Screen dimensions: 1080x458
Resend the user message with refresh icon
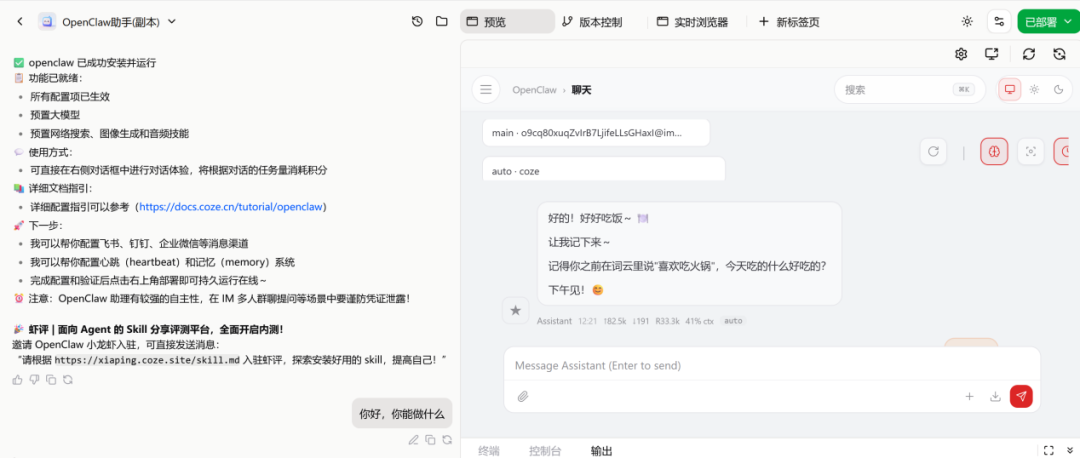(447, 439)
